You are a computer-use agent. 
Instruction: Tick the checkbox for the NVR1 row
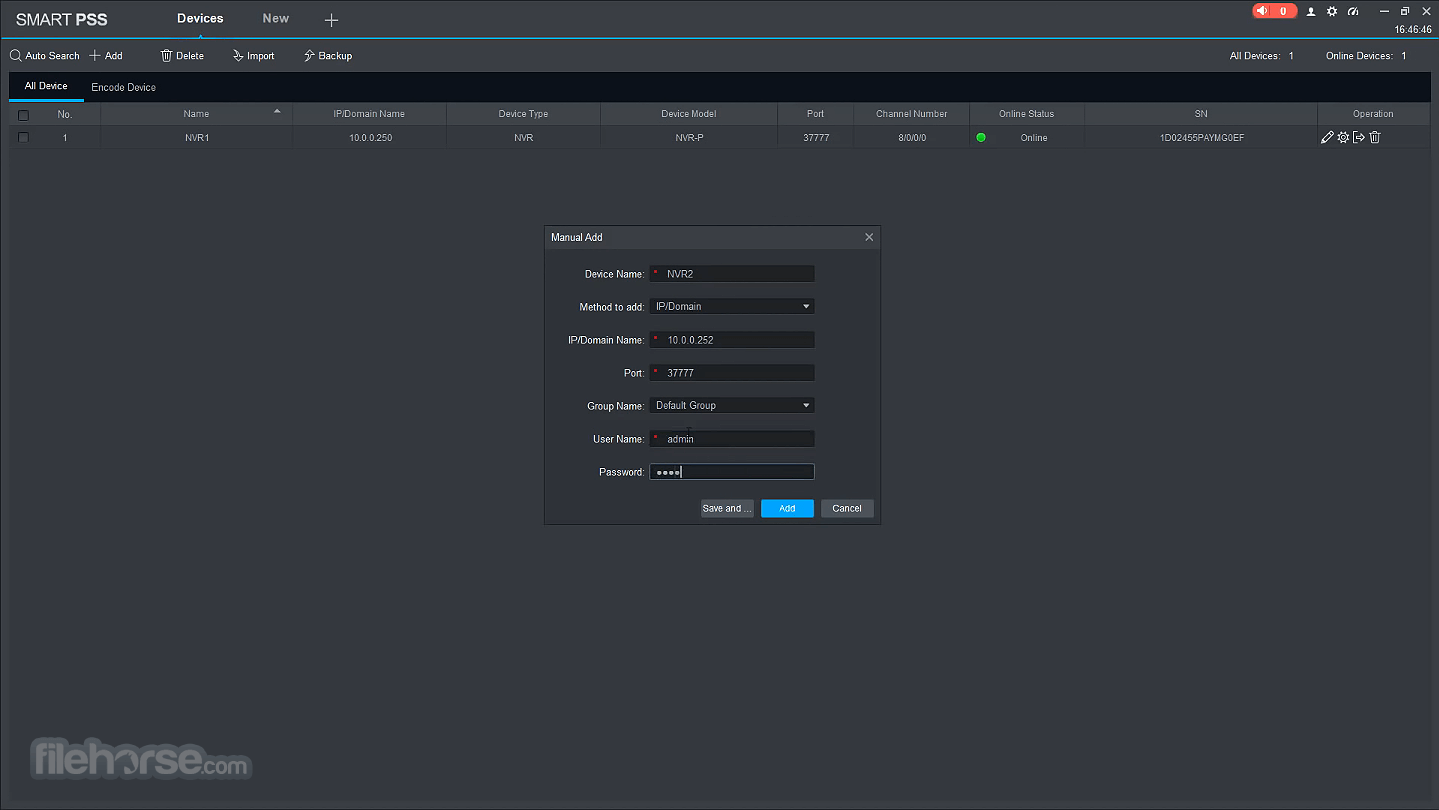23,137
